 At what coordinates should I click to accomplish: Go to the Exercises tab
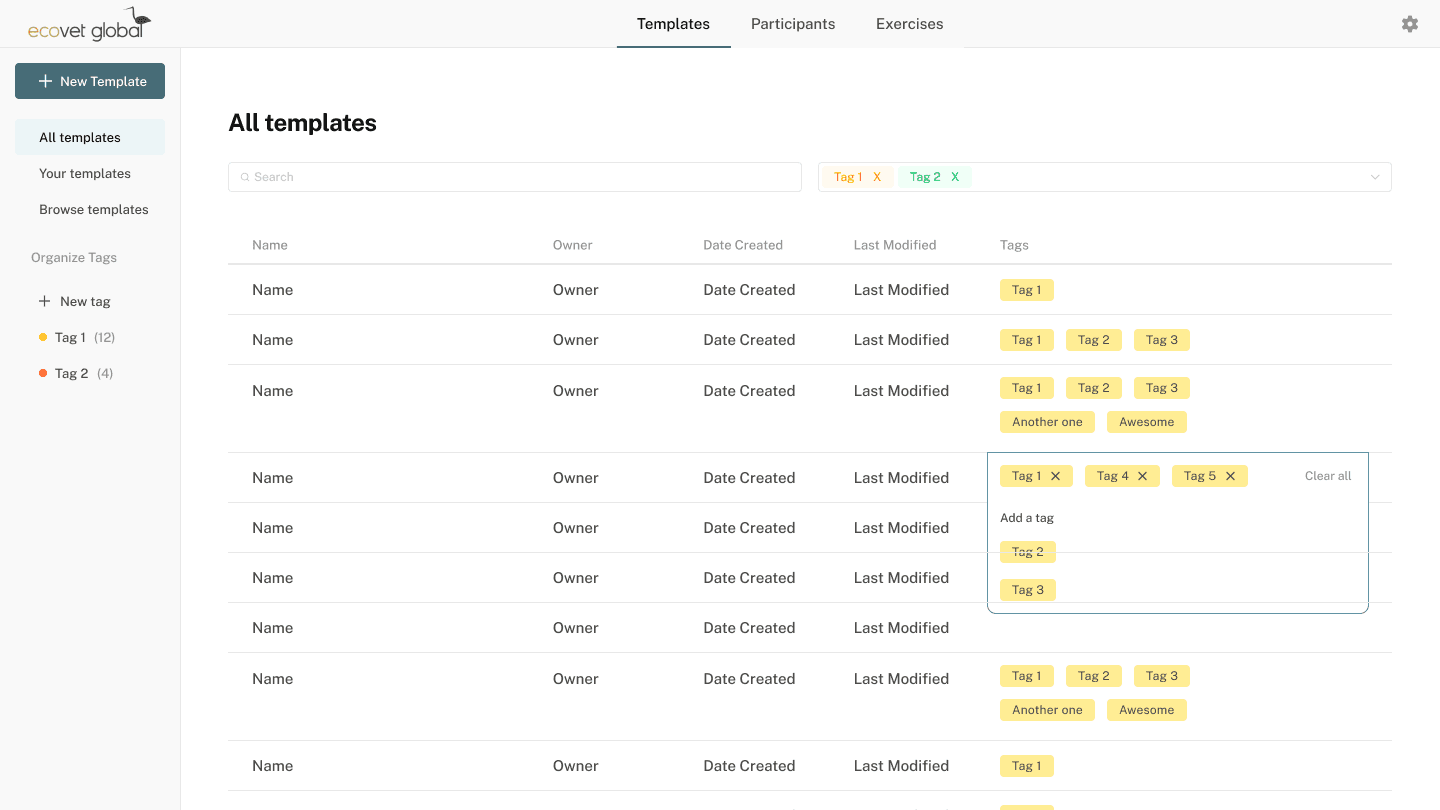click(x=909, y=24)
